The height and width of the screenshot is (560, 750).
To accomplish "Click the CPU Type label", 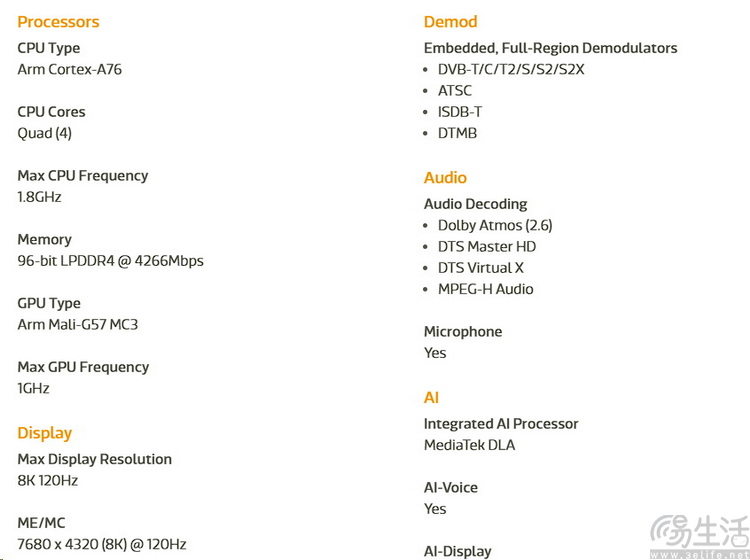I will coord(49,48).
